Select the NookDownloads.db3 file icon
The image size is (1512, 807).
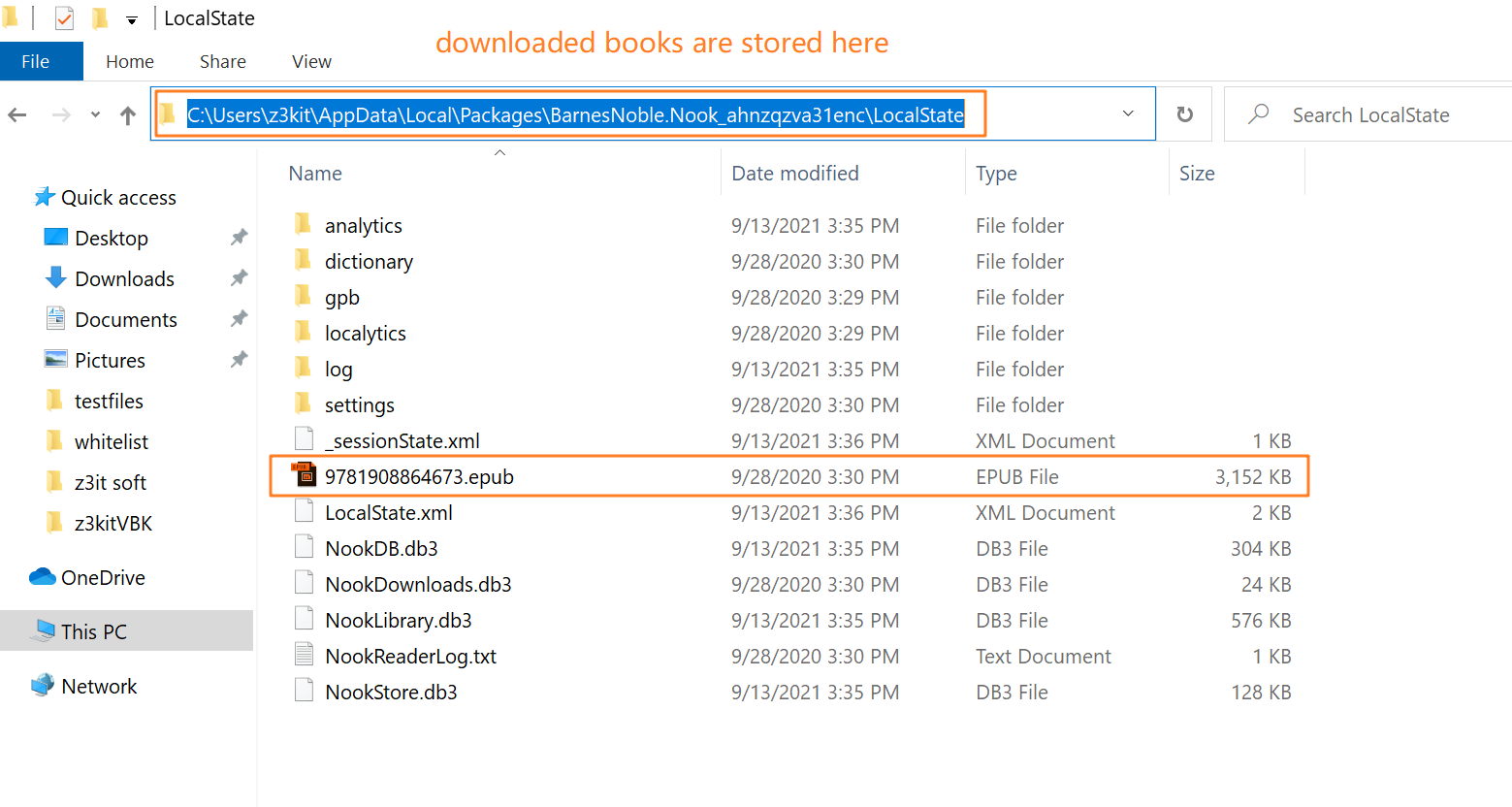click(x=304, y=583)
